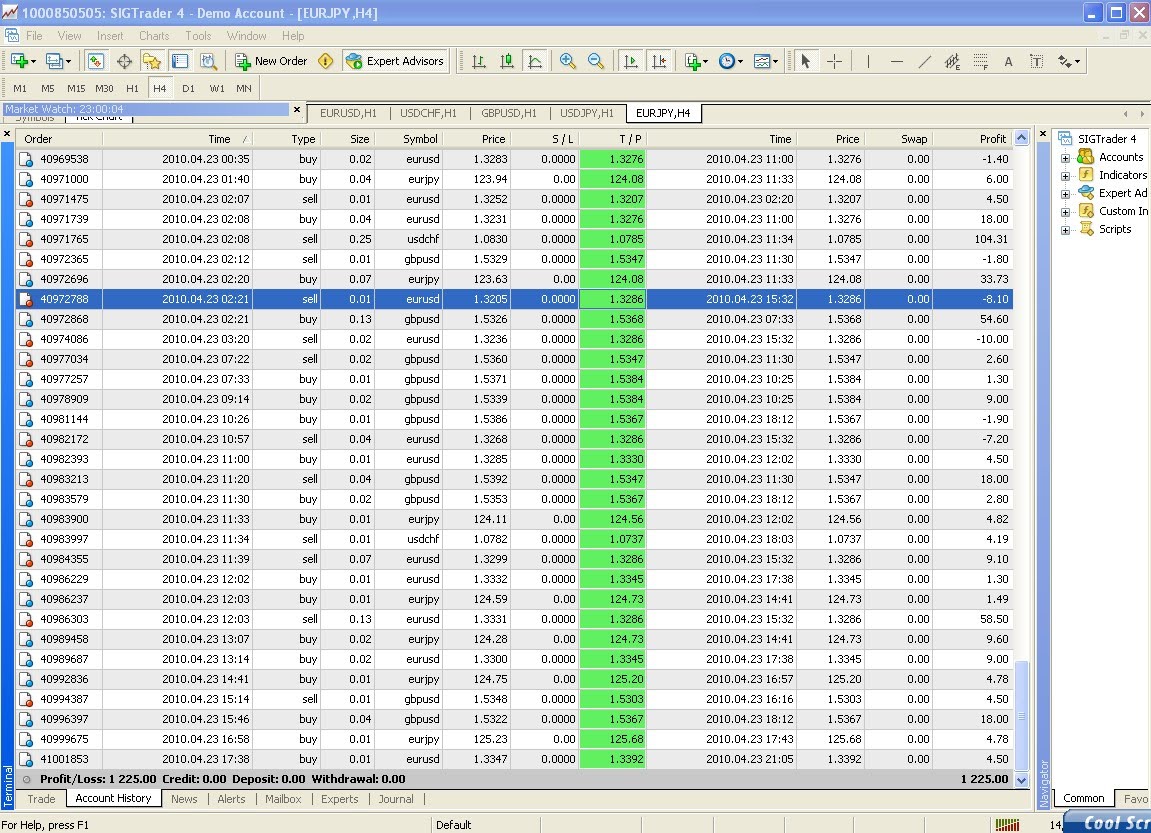
Task: Open the Experts terminal tab
Action: tap(340, 799)
